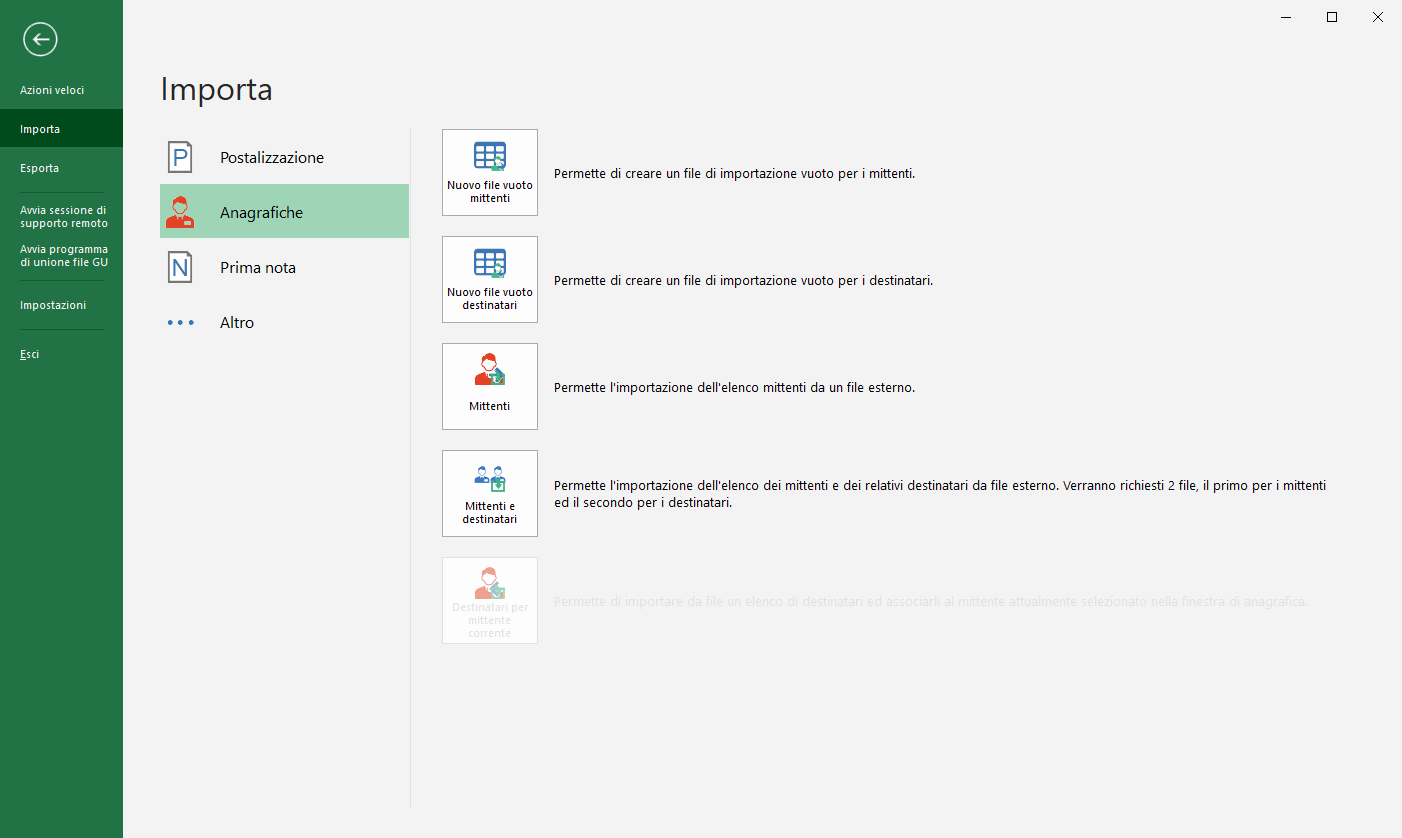
Task: Click the Mittenti e destinatari icon
Action: click(x=490, y=477)
